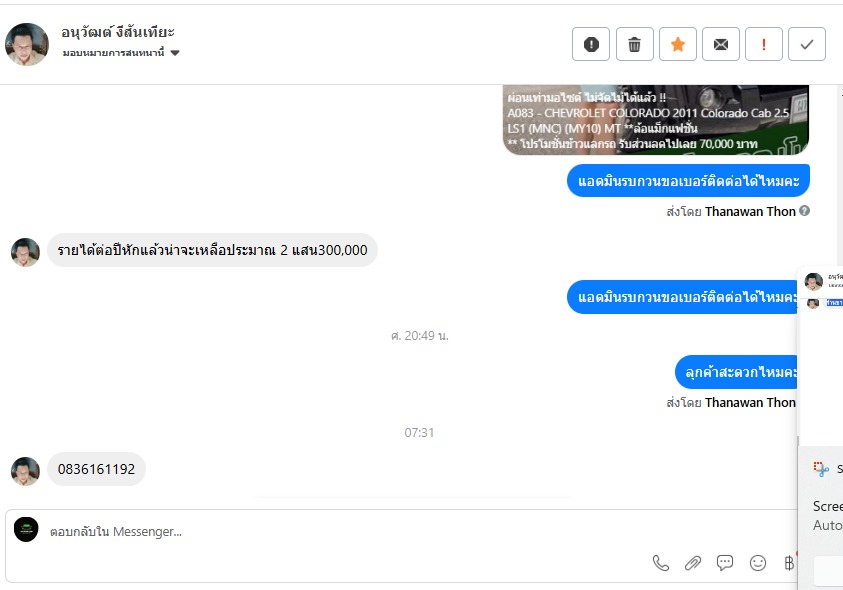
Task: Delete conversation with trash icon
Action: [634, 44]
